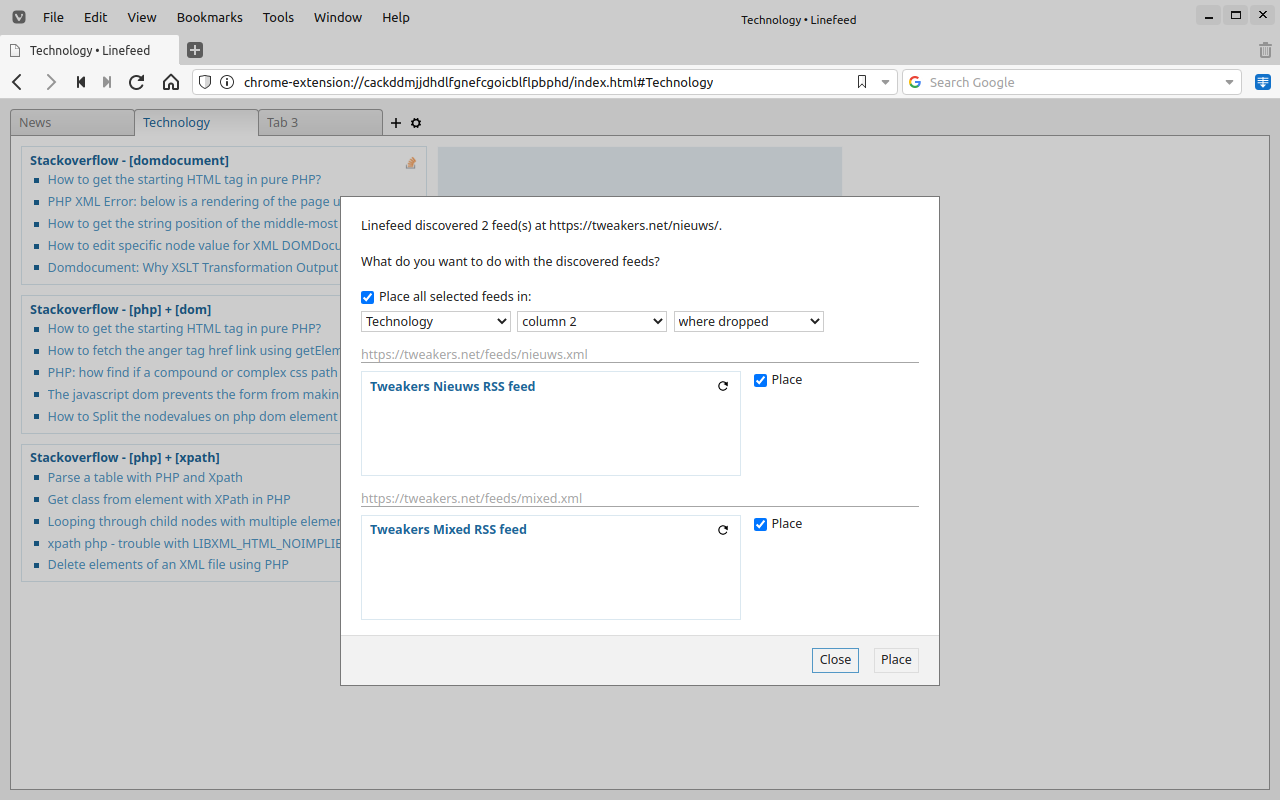Select the 'Technology • Linefeed' browser tab
The image size is (1280, 800).
(90, 50)
